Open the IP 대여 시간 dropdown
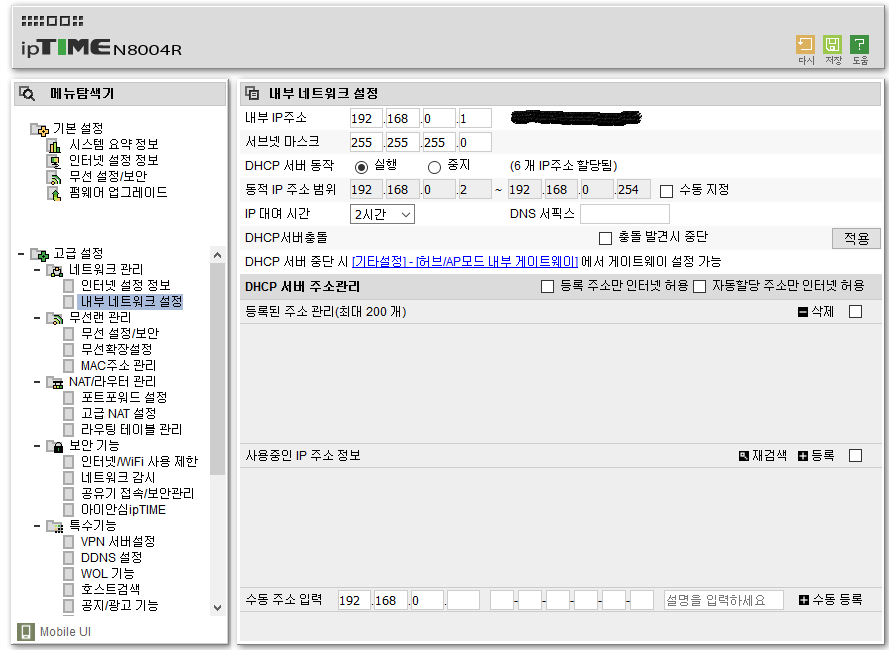 [x=382, y=214]
